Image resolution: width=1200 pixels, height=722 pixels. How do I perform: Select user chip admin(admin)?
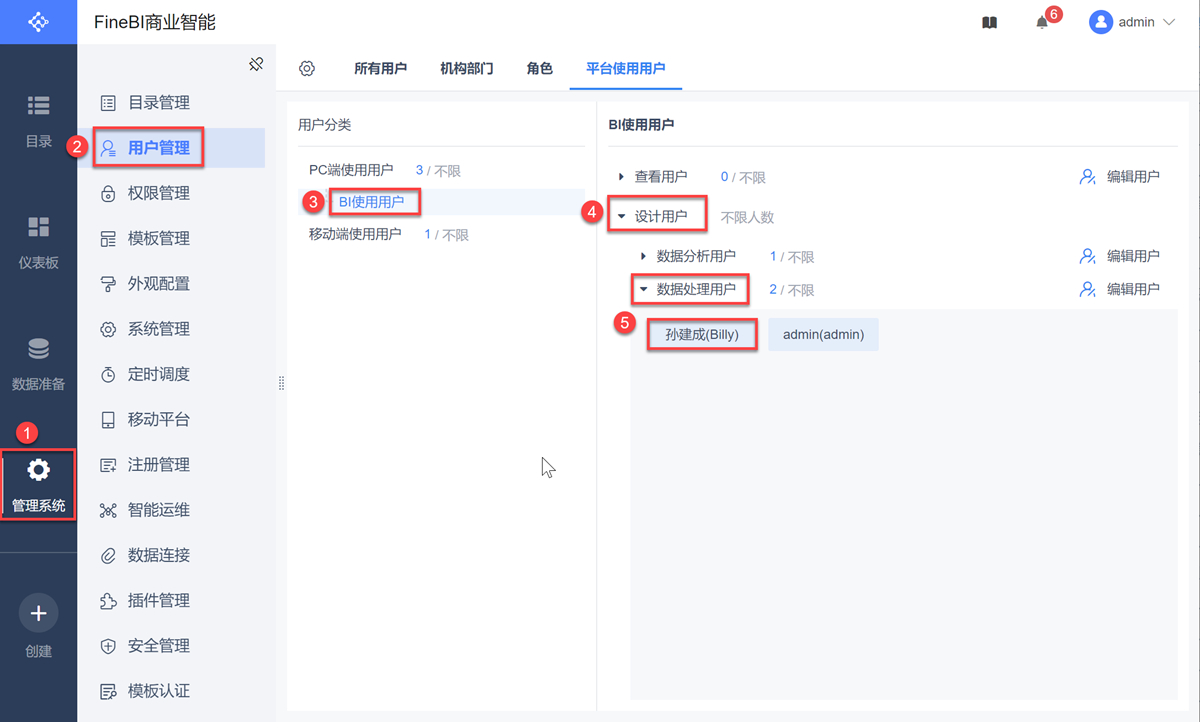823,335
